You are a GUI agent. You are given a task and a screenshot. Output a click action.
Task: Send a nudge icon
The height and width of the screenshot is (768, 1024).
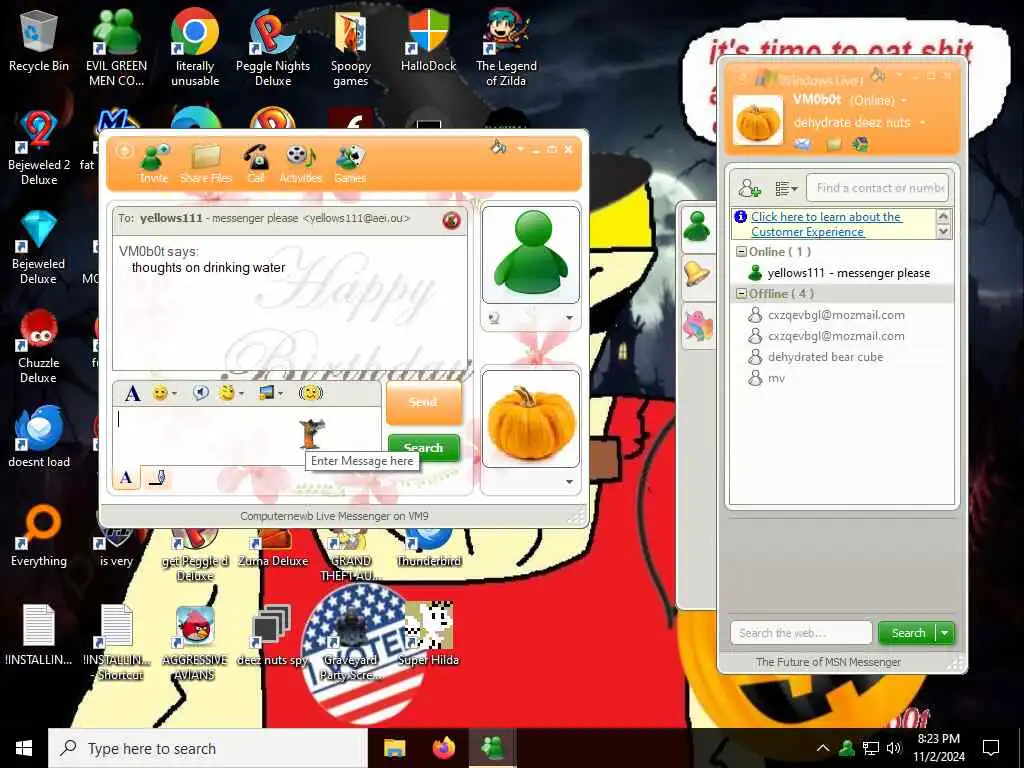pos(311,392)
